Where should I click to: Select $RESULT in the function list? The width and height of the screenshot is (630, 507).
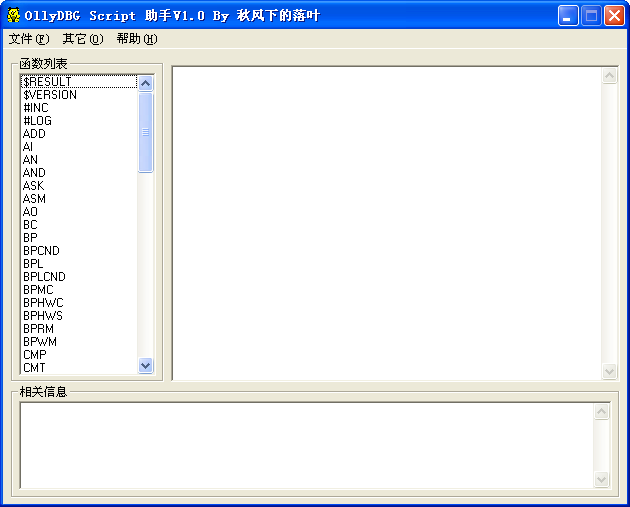(47, 82)
